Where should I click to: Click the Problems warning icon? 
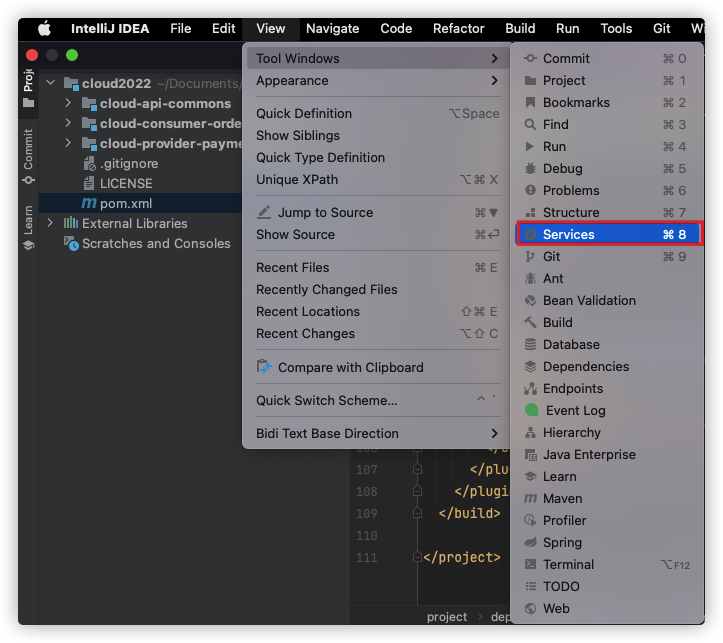pos(530,190)
